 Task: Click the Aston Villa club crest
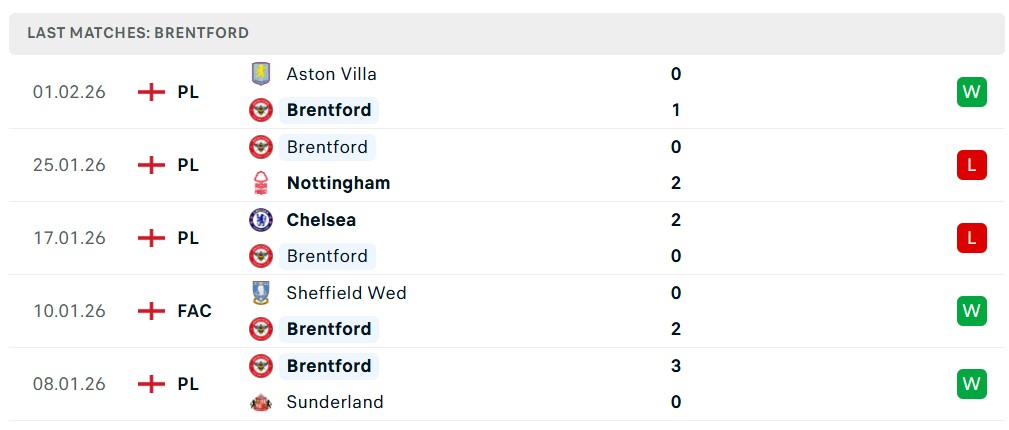pos(260,74)
